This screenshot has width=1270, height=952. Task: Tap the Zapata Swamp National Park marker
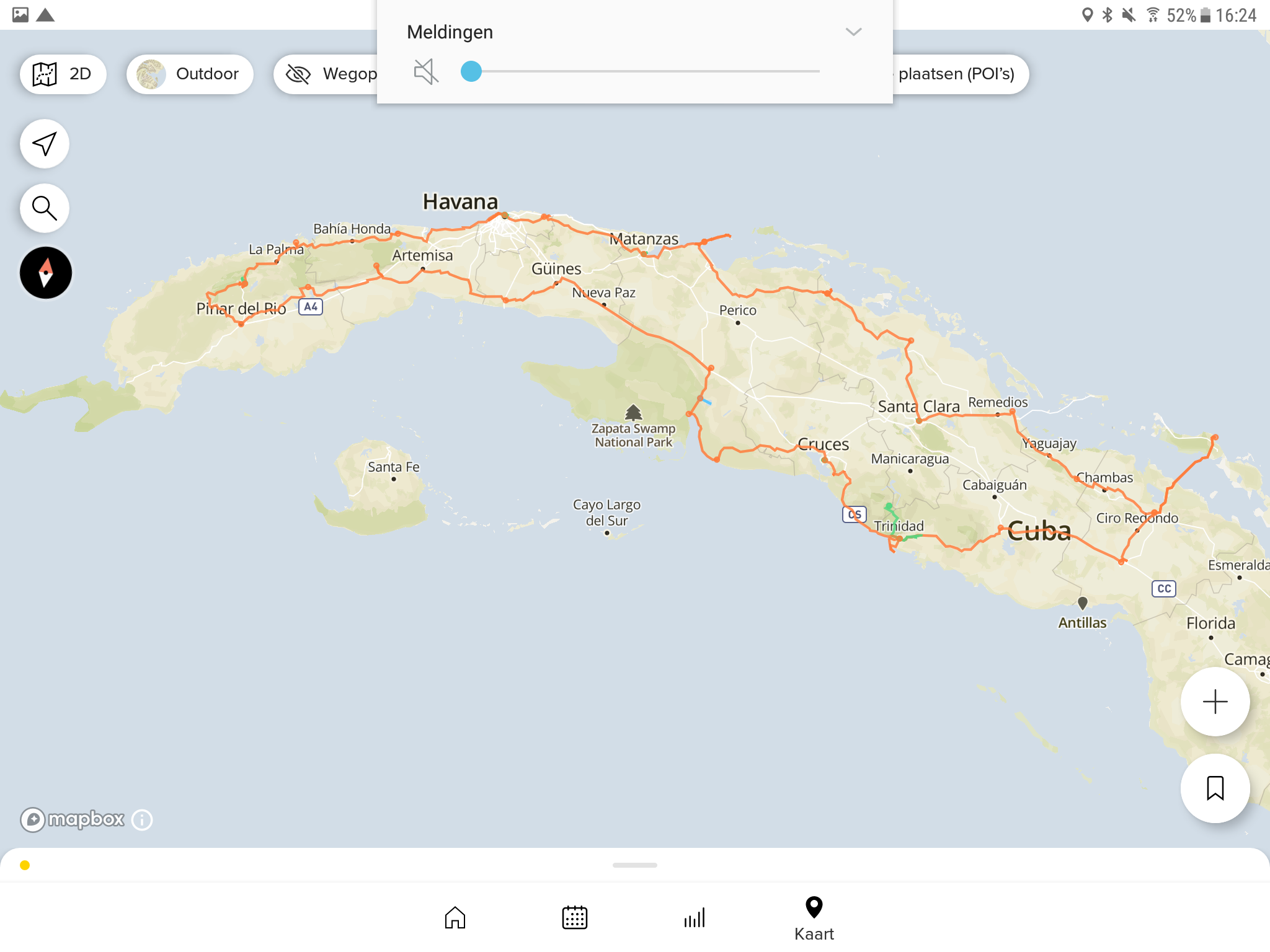pos(633,413)
